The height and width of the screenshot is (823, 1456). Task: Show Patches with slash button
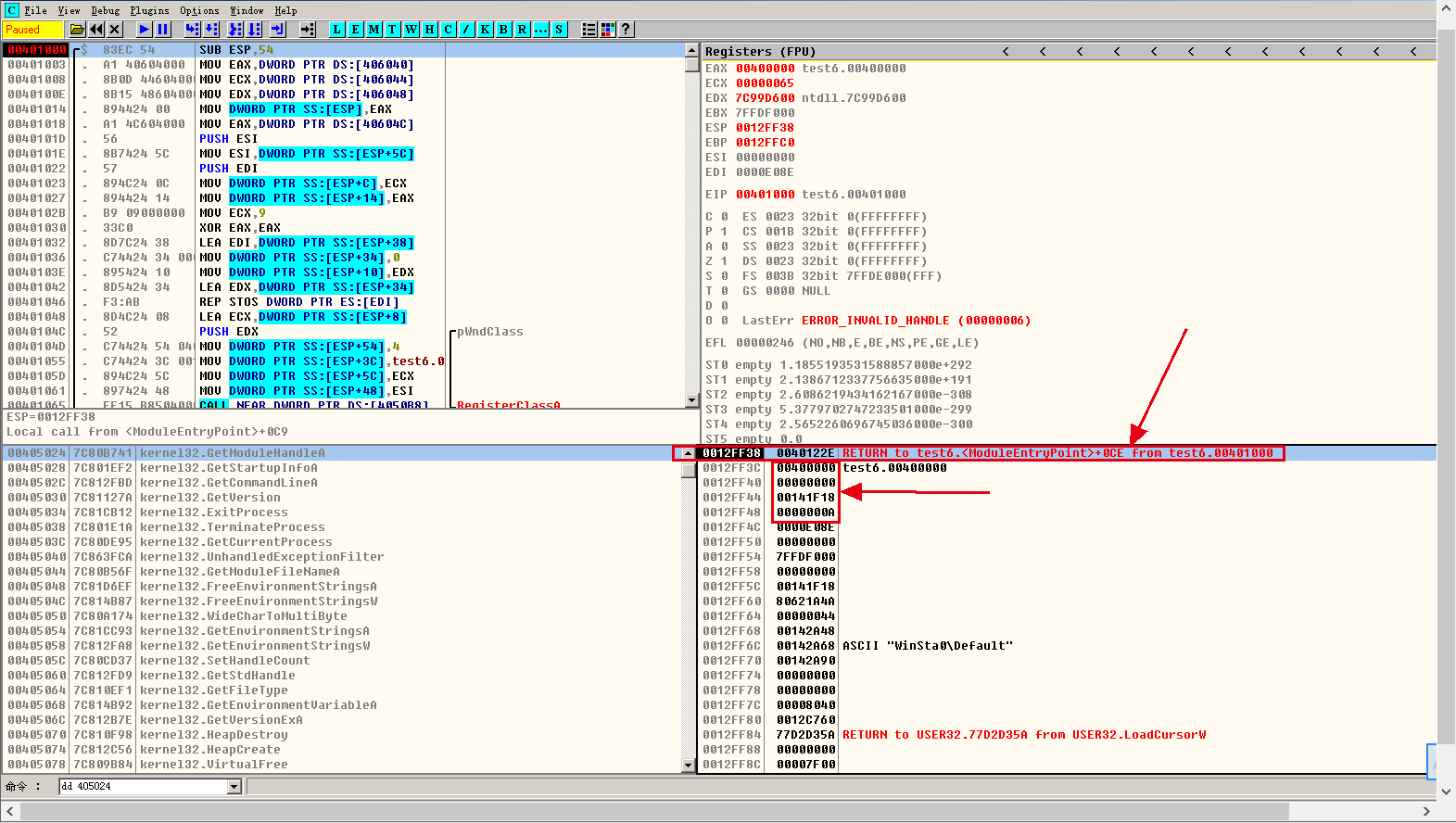[467, 30]
